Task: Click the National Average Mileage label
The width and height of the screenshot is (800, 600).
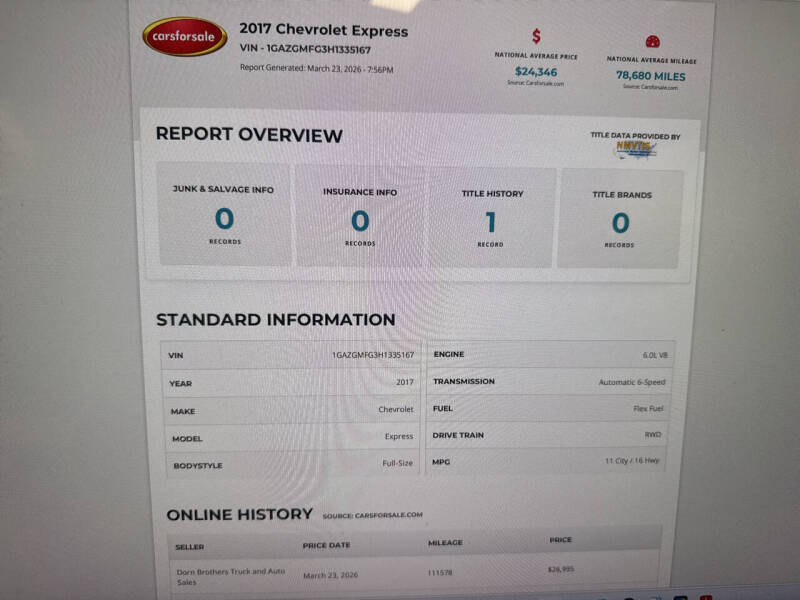Action: [651, 60]
